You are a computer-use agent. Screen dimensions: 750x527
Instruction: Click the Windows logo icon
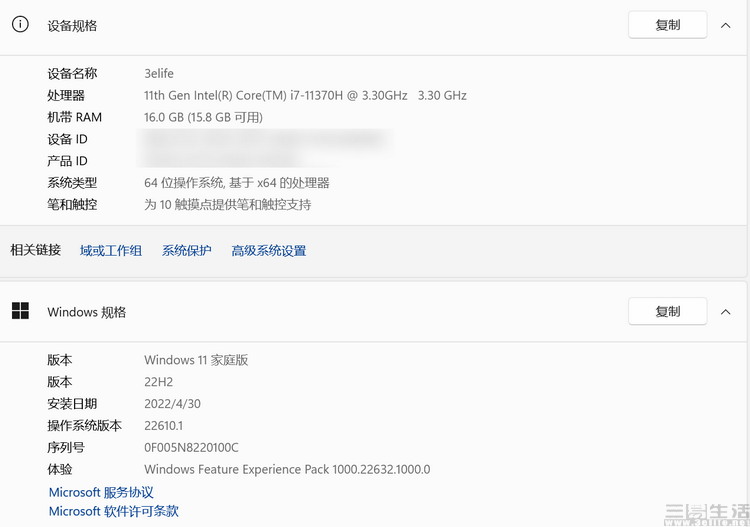tap(20, 311)
